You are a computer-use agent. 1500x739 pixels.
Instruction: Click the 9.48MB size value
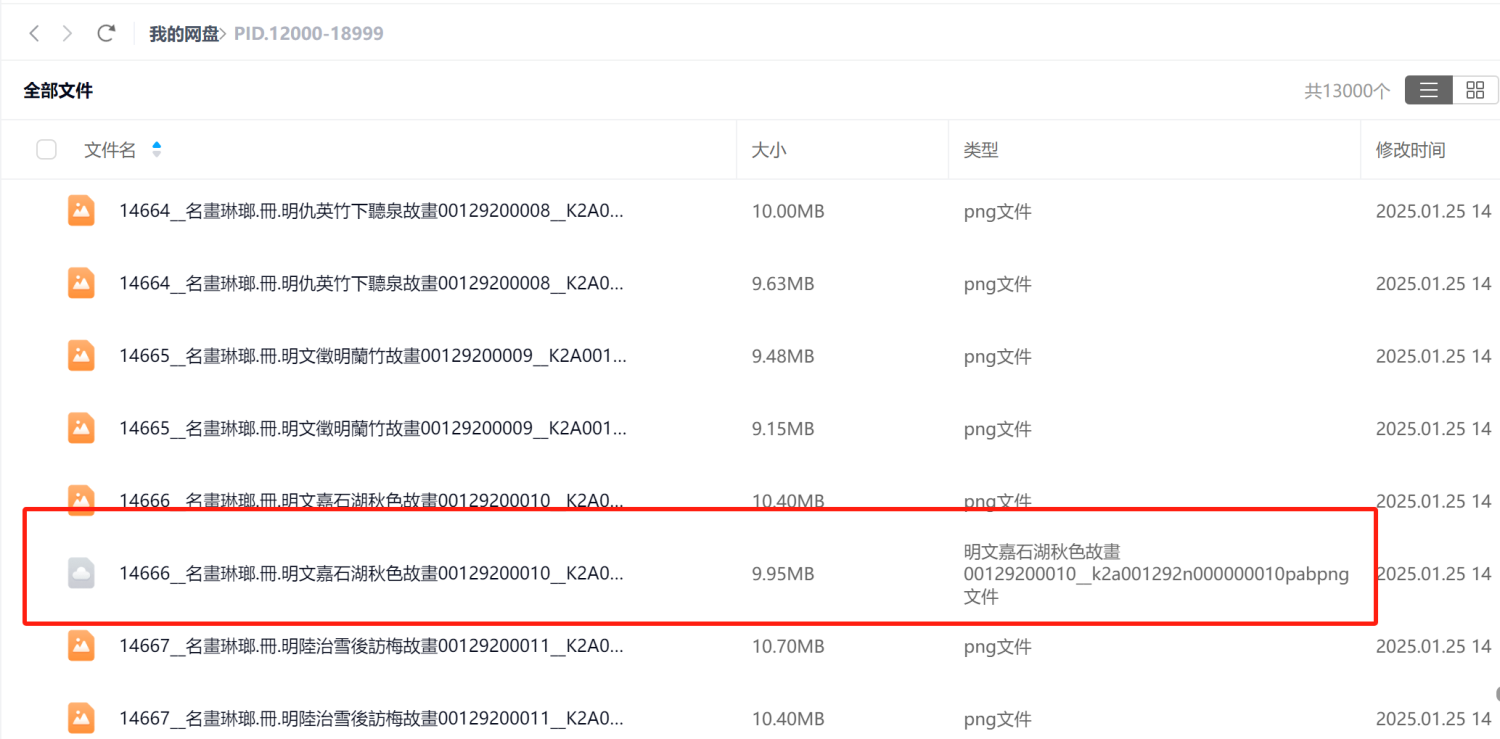(x=783, y=356)
